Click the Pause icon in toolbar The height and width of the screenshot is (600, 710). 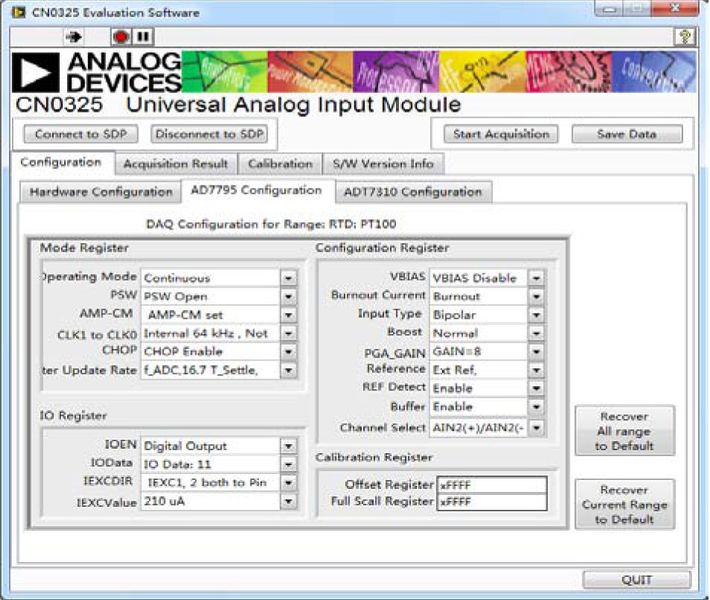coord(143,37)
